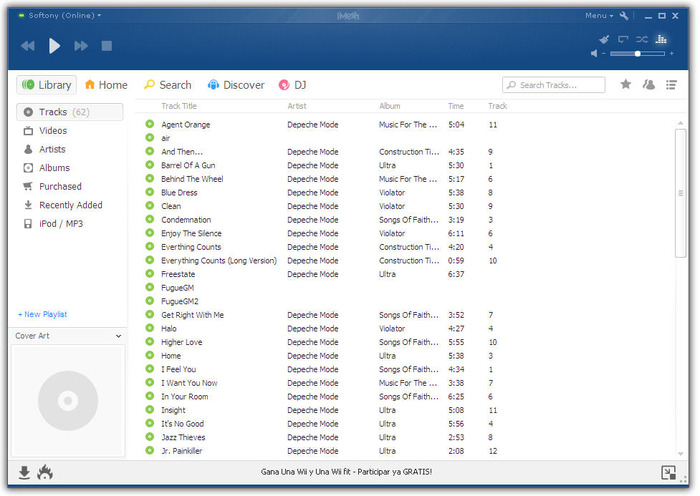Toggle repeat mode
Viewport: 700px width, 496px height.
point(622,39)
